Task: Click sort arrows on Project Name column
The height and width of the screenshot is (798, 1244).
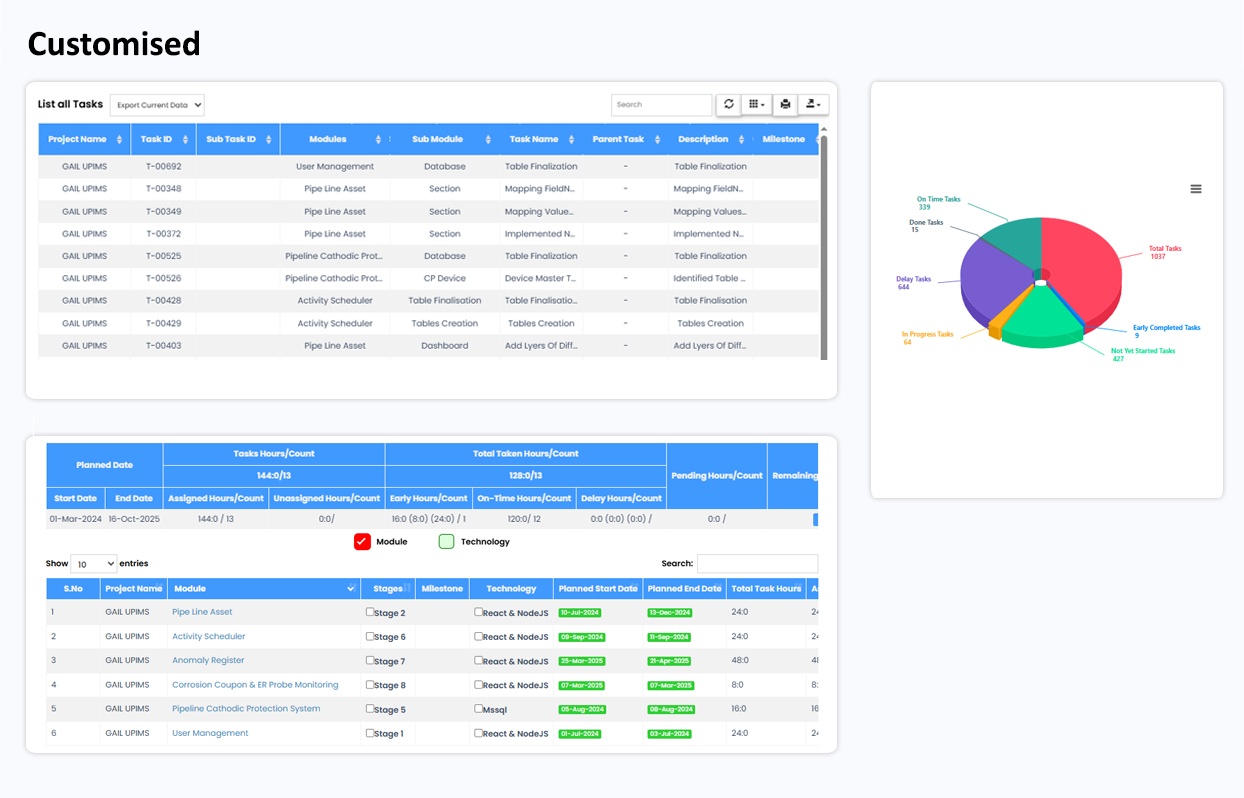Action: pyautogui.click(x=120, y=140)
